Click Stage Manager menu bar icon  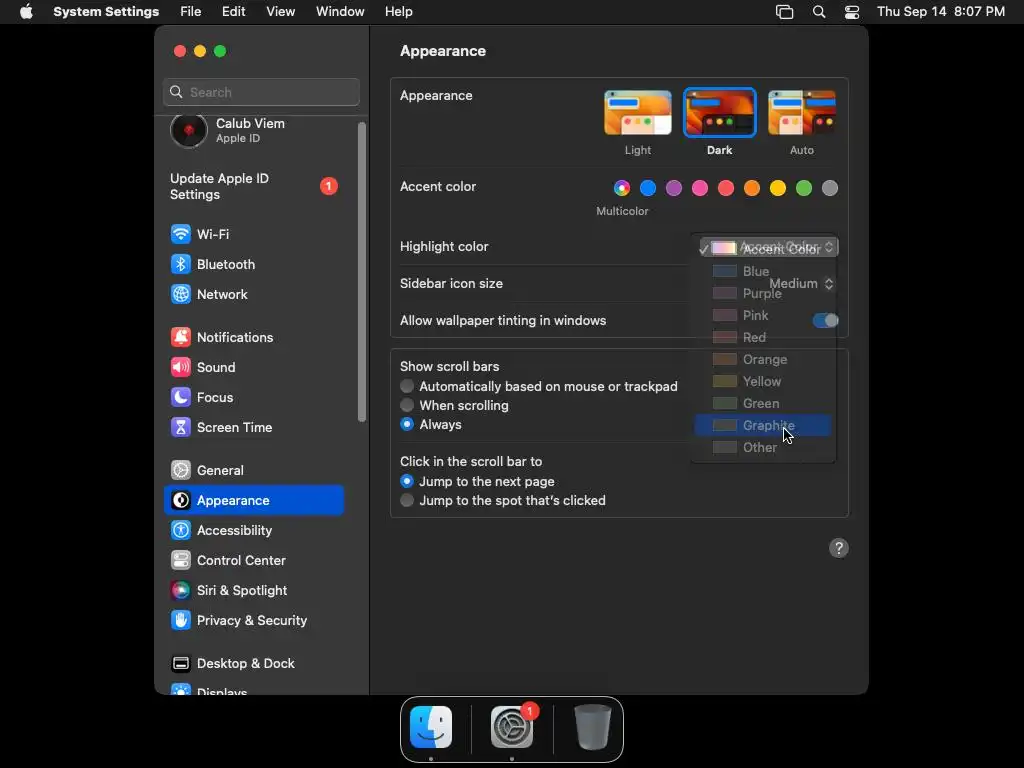tap(784, 12)
